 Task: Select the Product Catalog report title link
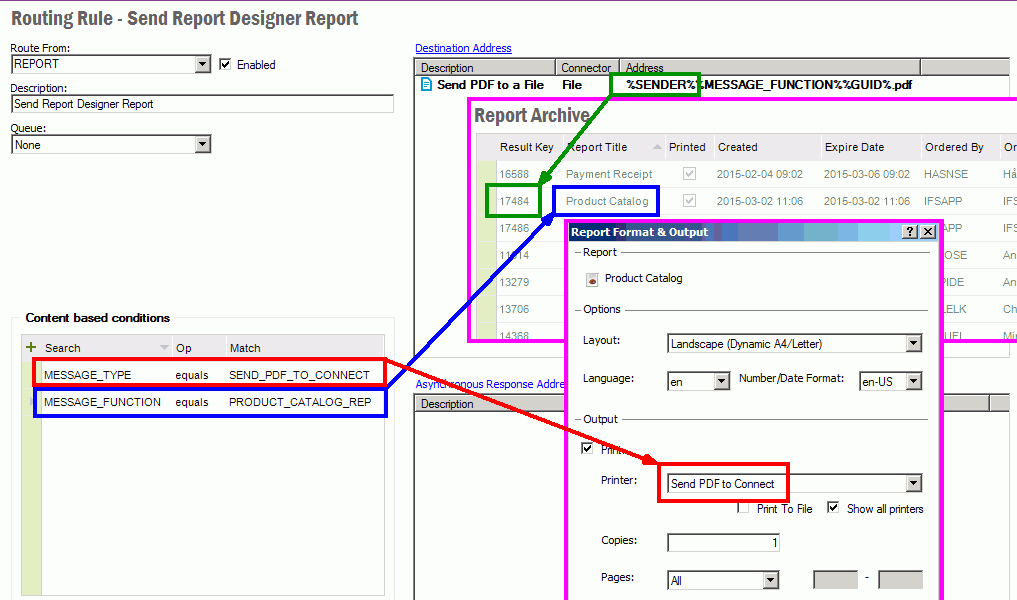pos(607,201)
